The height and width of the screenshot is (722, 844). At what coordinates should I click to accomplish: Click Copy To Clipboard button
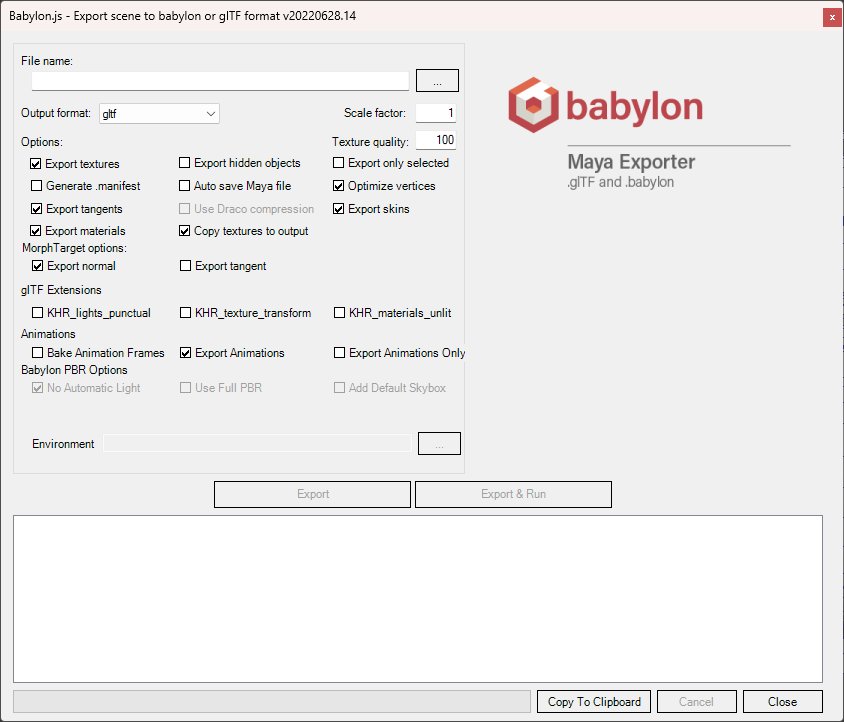[x=594, y=702]
